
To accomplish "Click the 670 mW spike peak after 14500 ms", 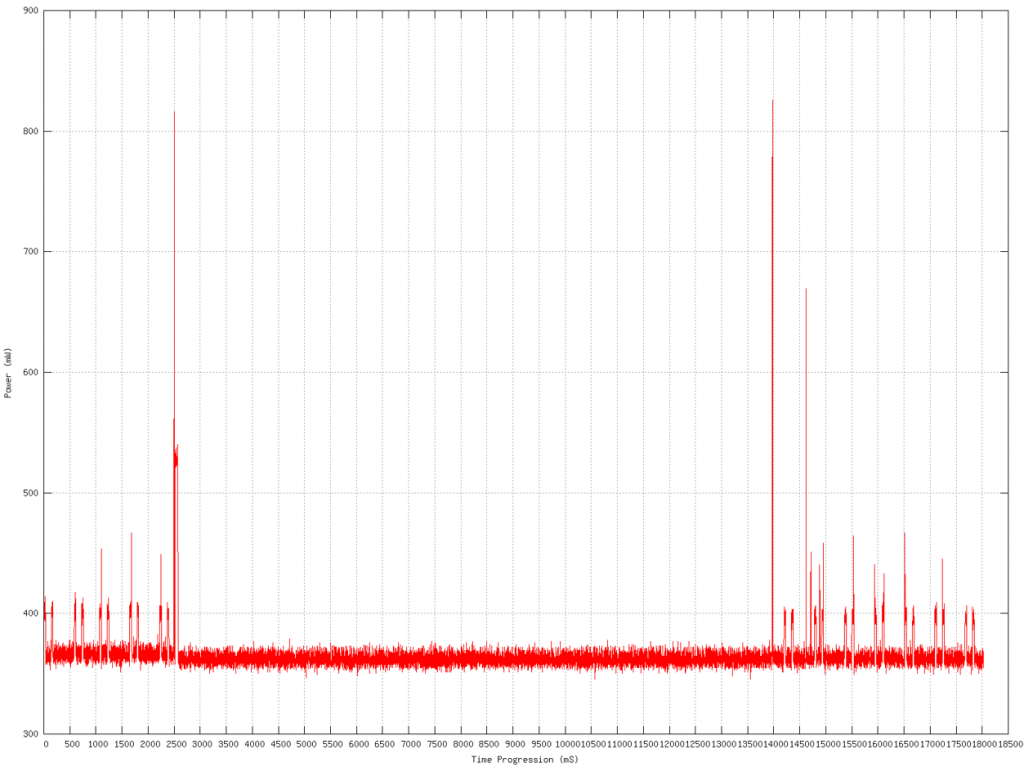I will pos(806,290).
